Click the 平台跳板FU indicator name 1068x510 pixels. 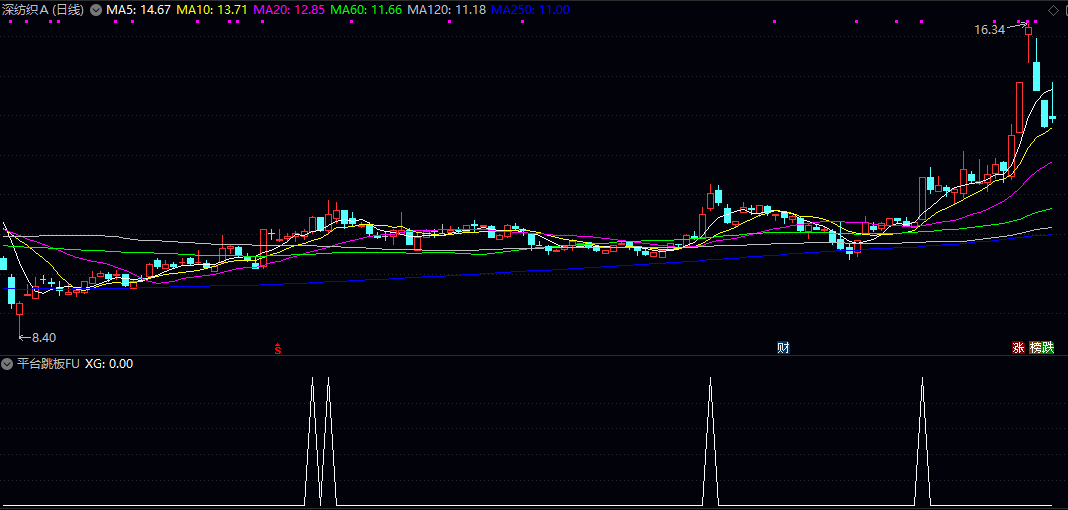coord(49,364)
